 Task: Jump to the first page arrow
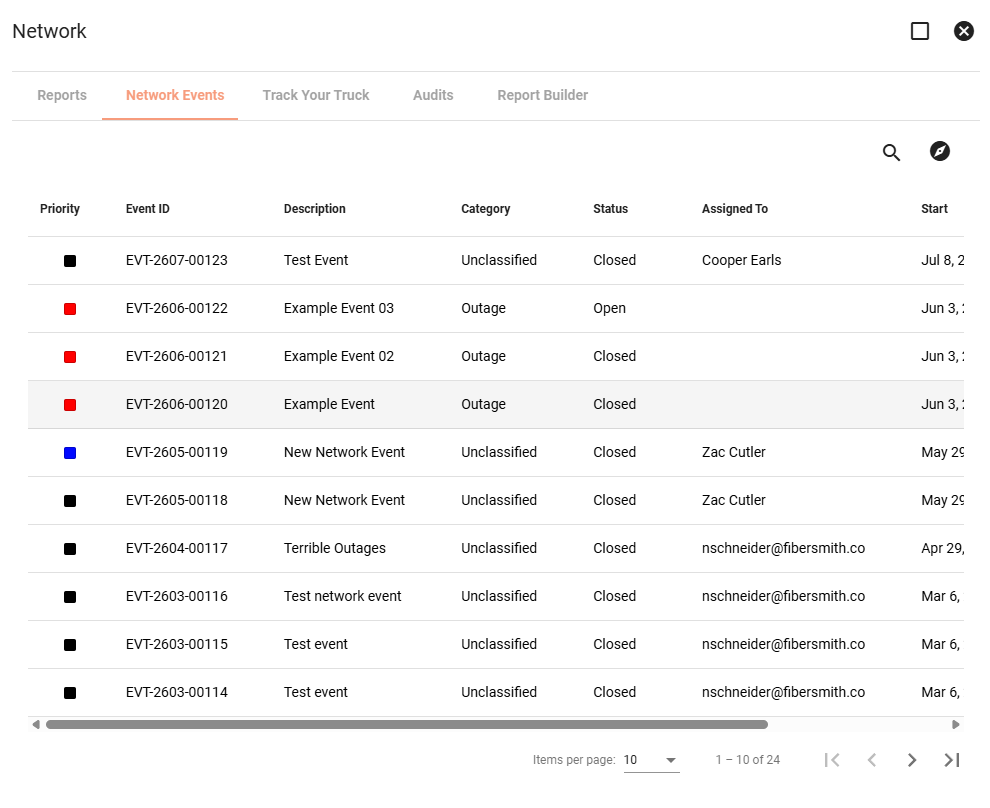(832, 760)
